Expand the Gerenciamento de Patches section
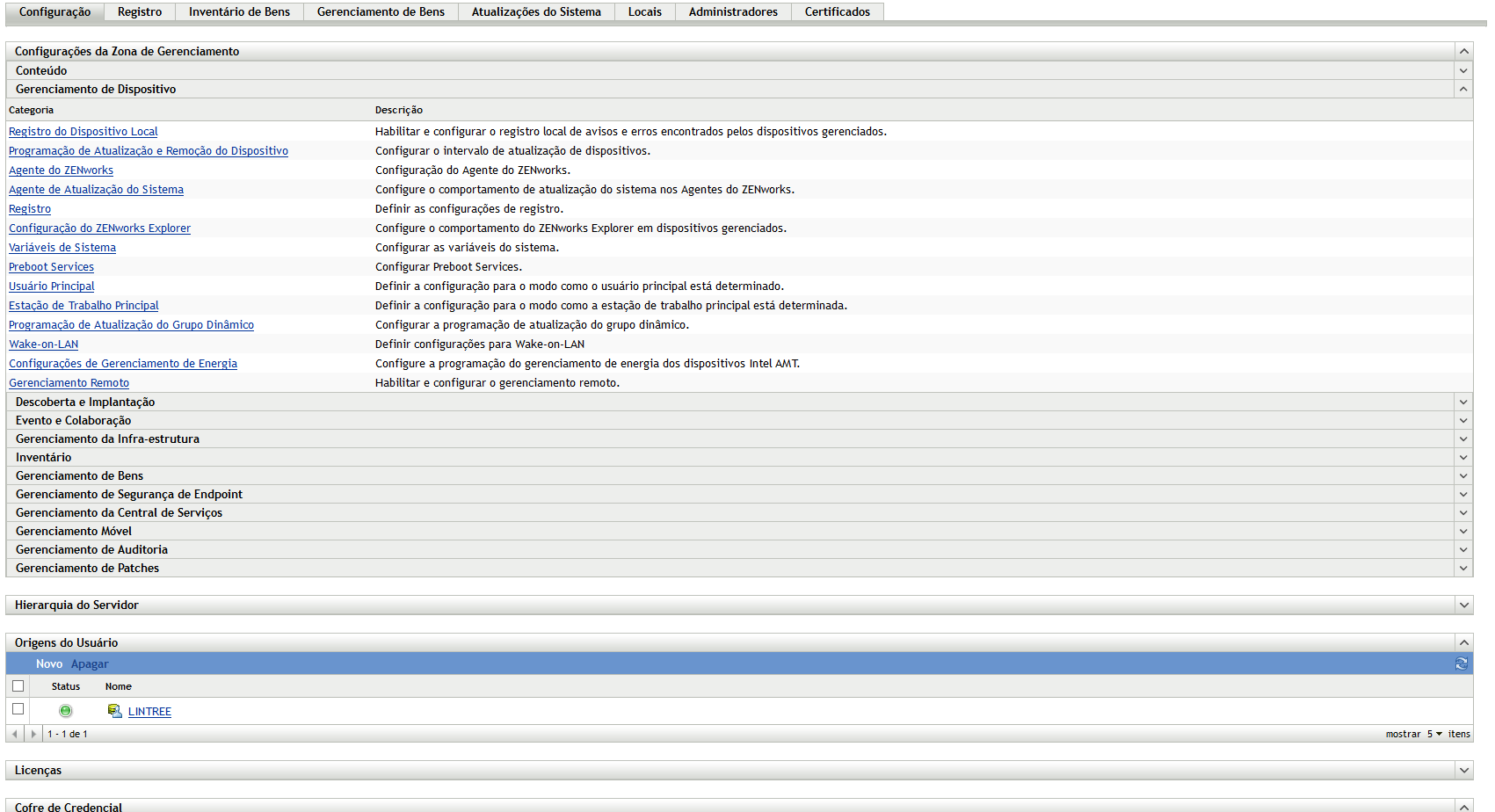 (x=1463, y=569)
